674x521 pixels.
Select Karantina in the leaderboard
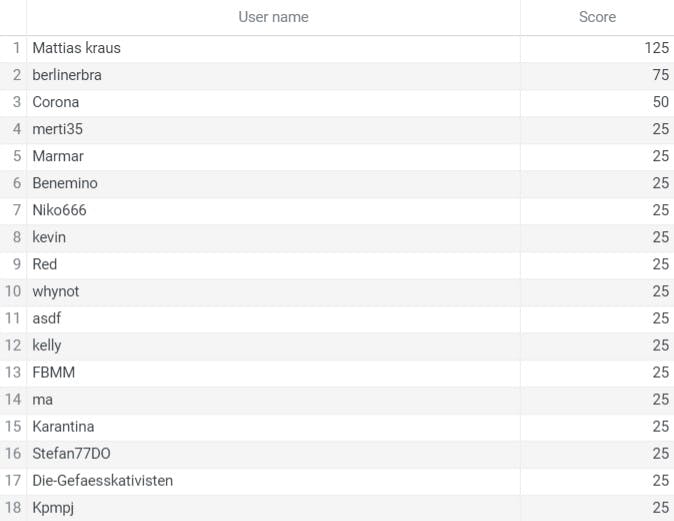(x=63, y=427)
